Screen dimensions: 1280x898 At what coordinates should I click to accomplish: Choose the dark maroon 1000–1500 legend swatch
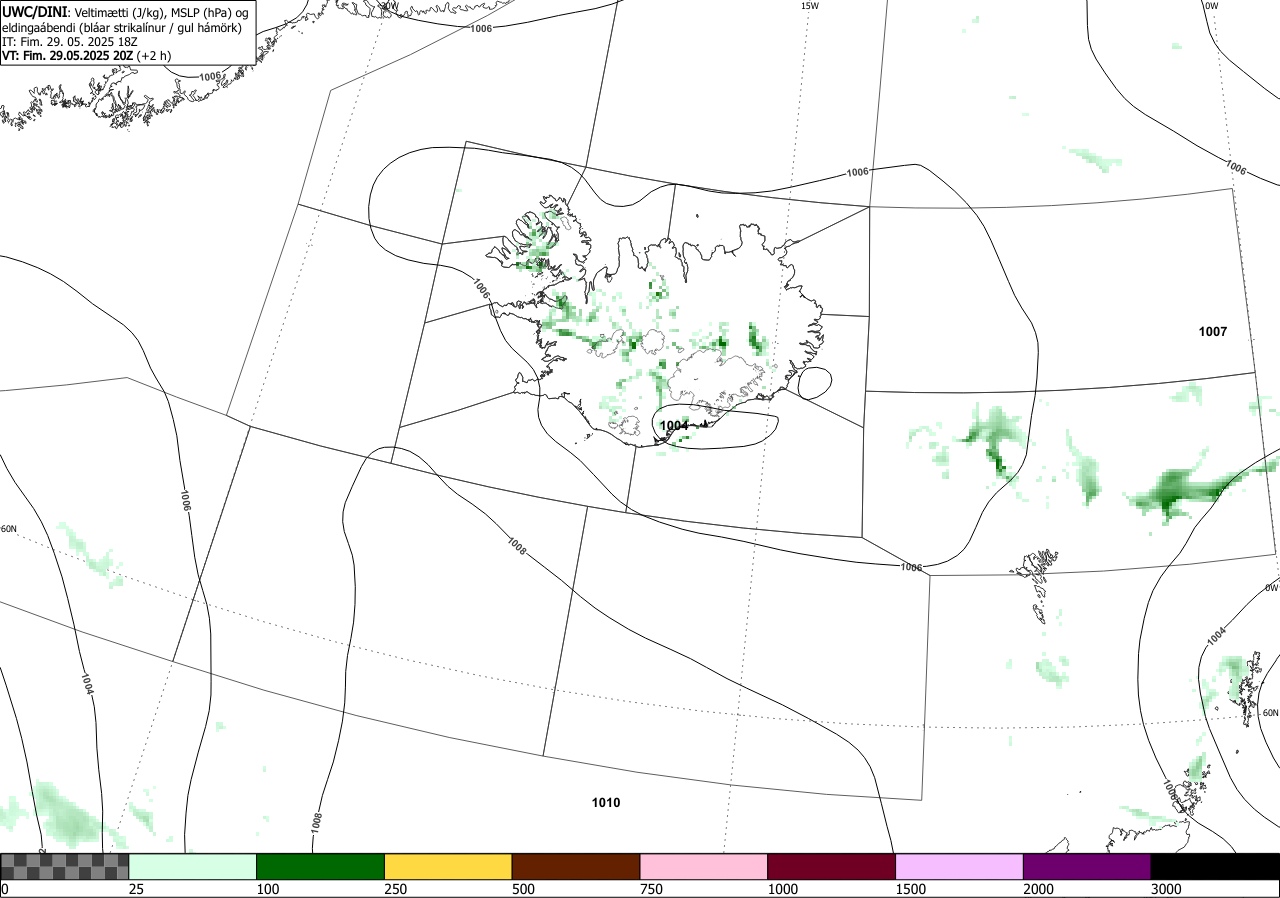click(x=832, y=866)
